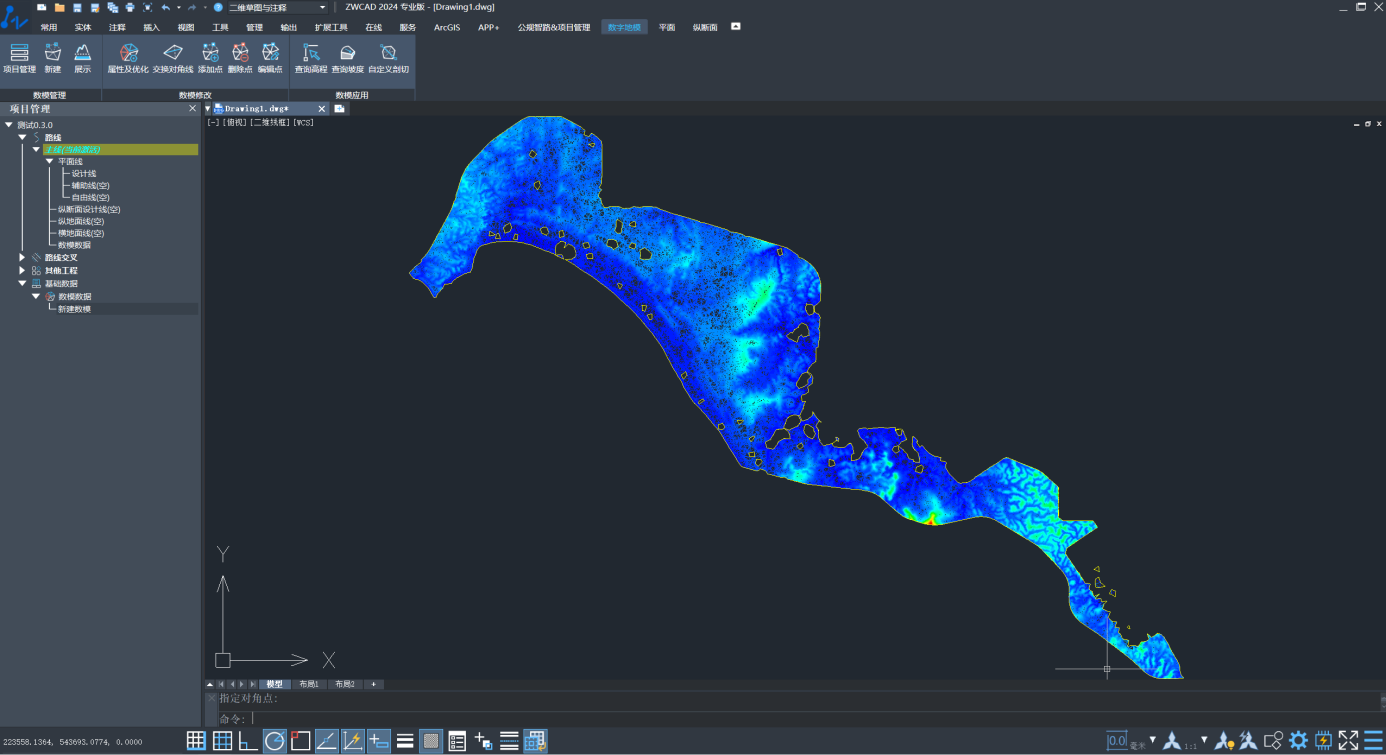This screenshot has width=1386, height=755.
Task: Expand the 其他工程 tree node
Action: [22, 271]
